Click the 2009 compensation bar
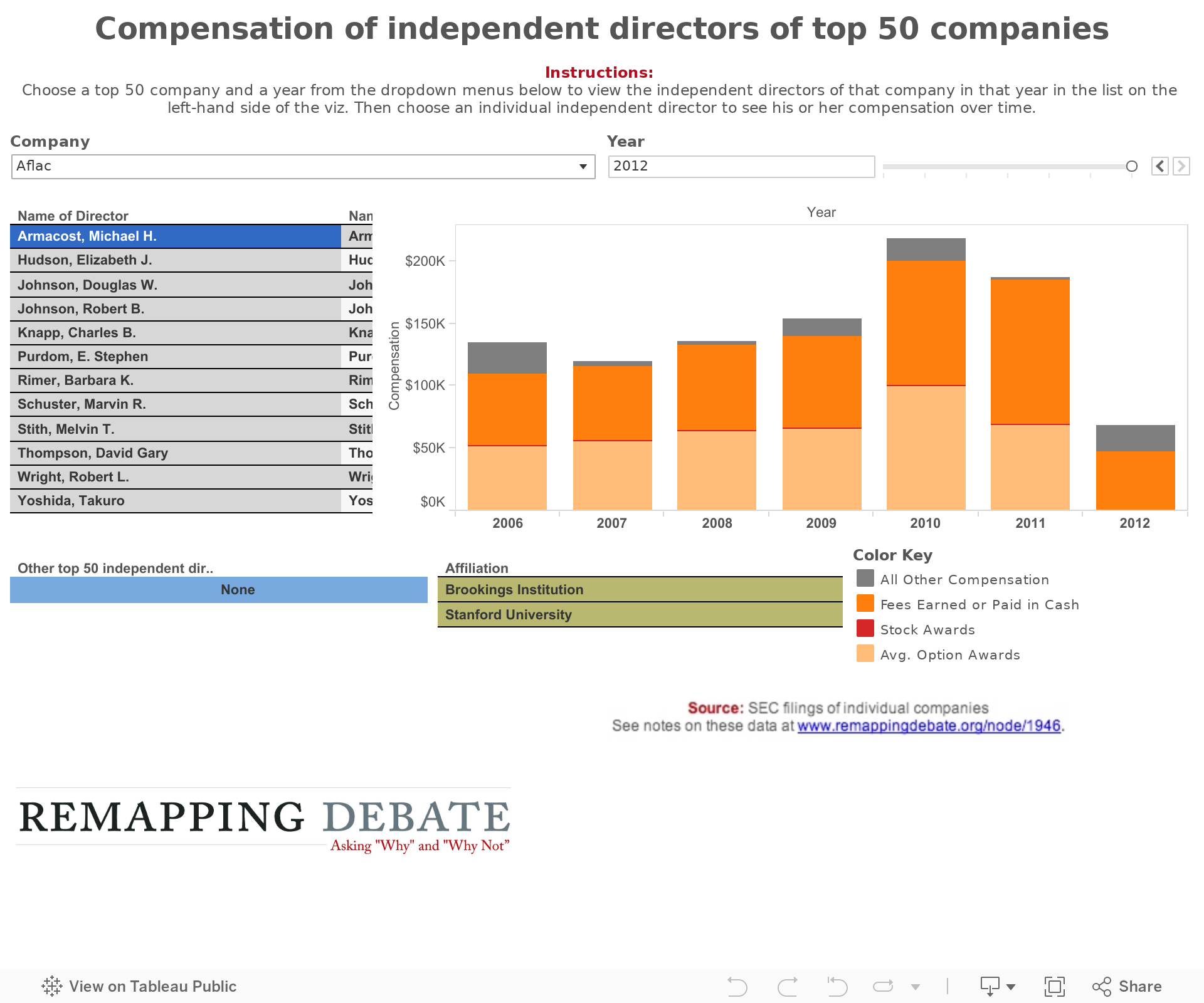1204x1003 pixels. (x=822, y=414)
